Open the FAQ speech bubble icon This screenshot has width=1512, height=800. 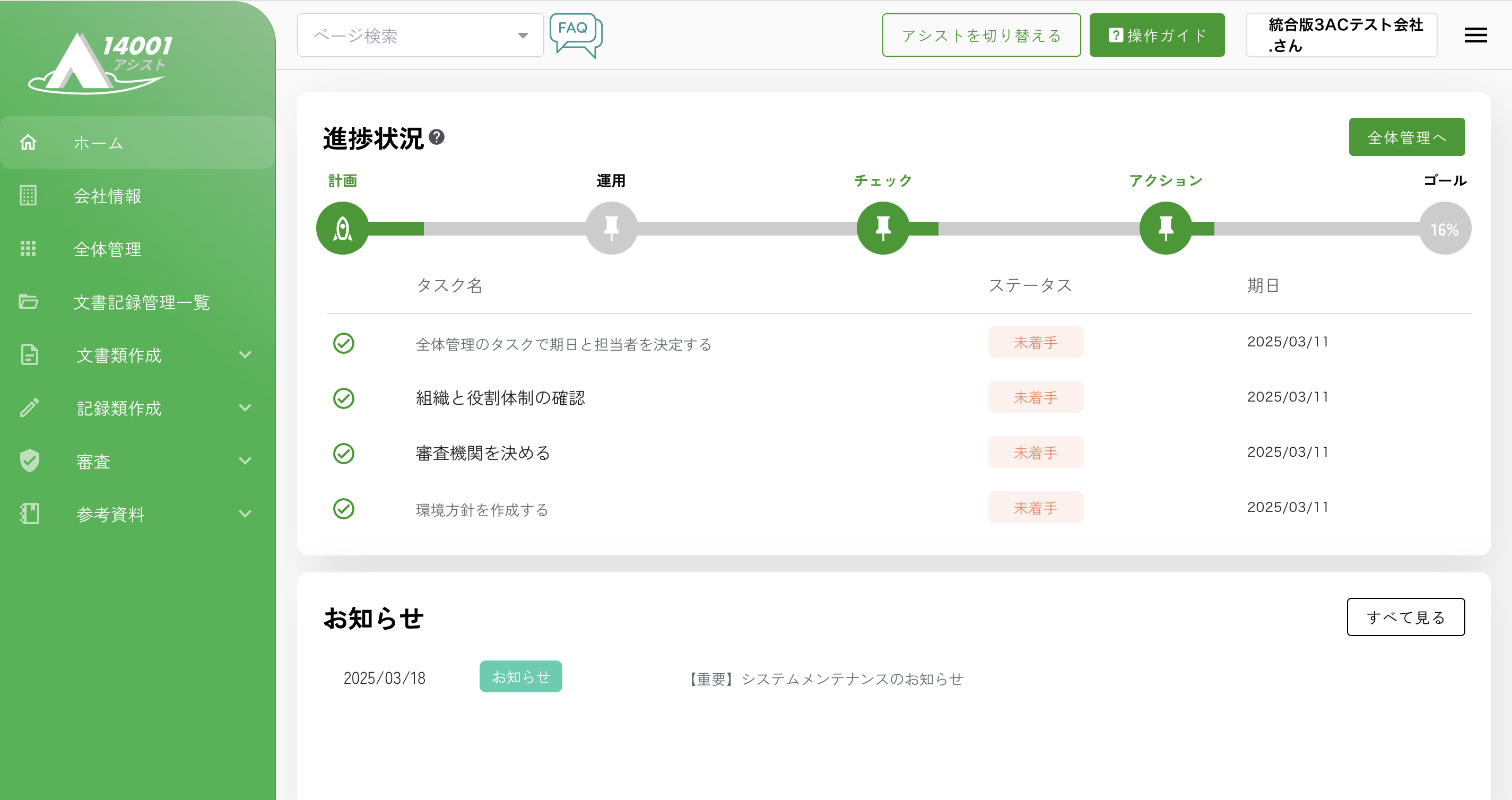coord(575,34)
